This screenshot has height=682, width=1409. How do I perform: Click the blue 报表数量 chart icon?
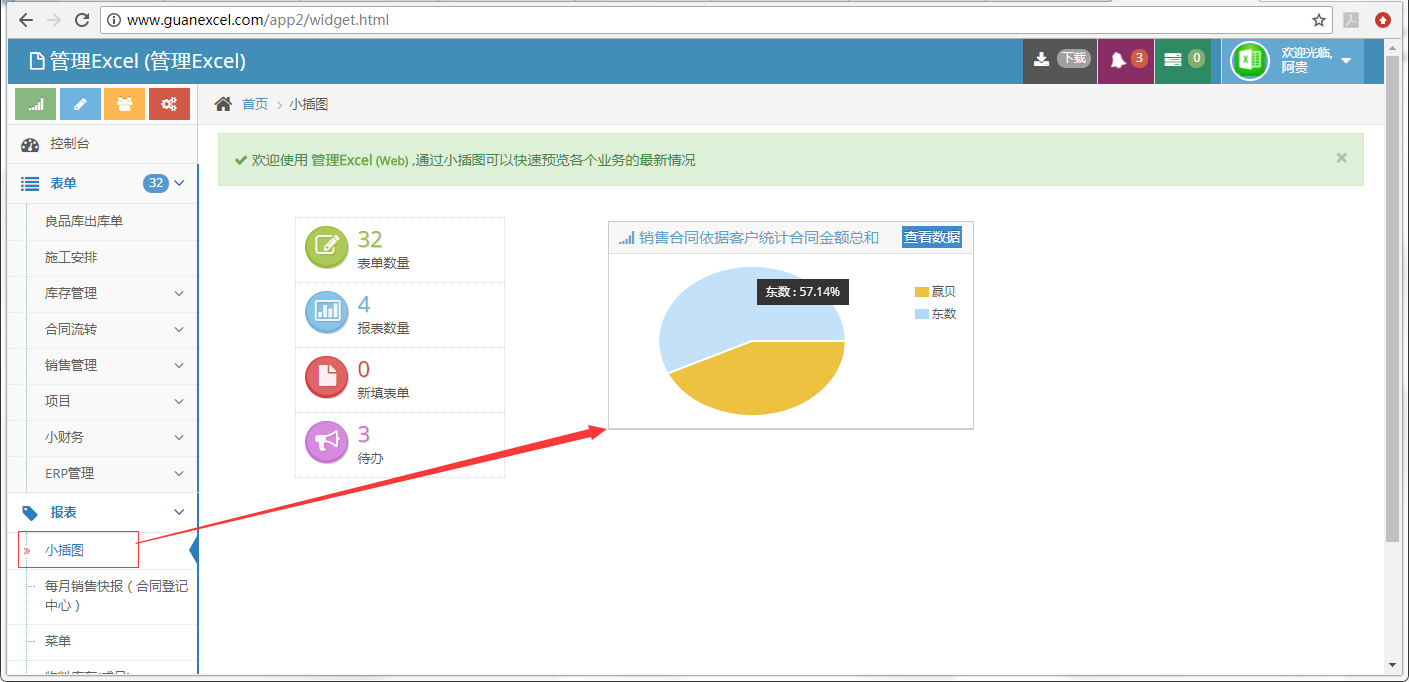point(326,313)
